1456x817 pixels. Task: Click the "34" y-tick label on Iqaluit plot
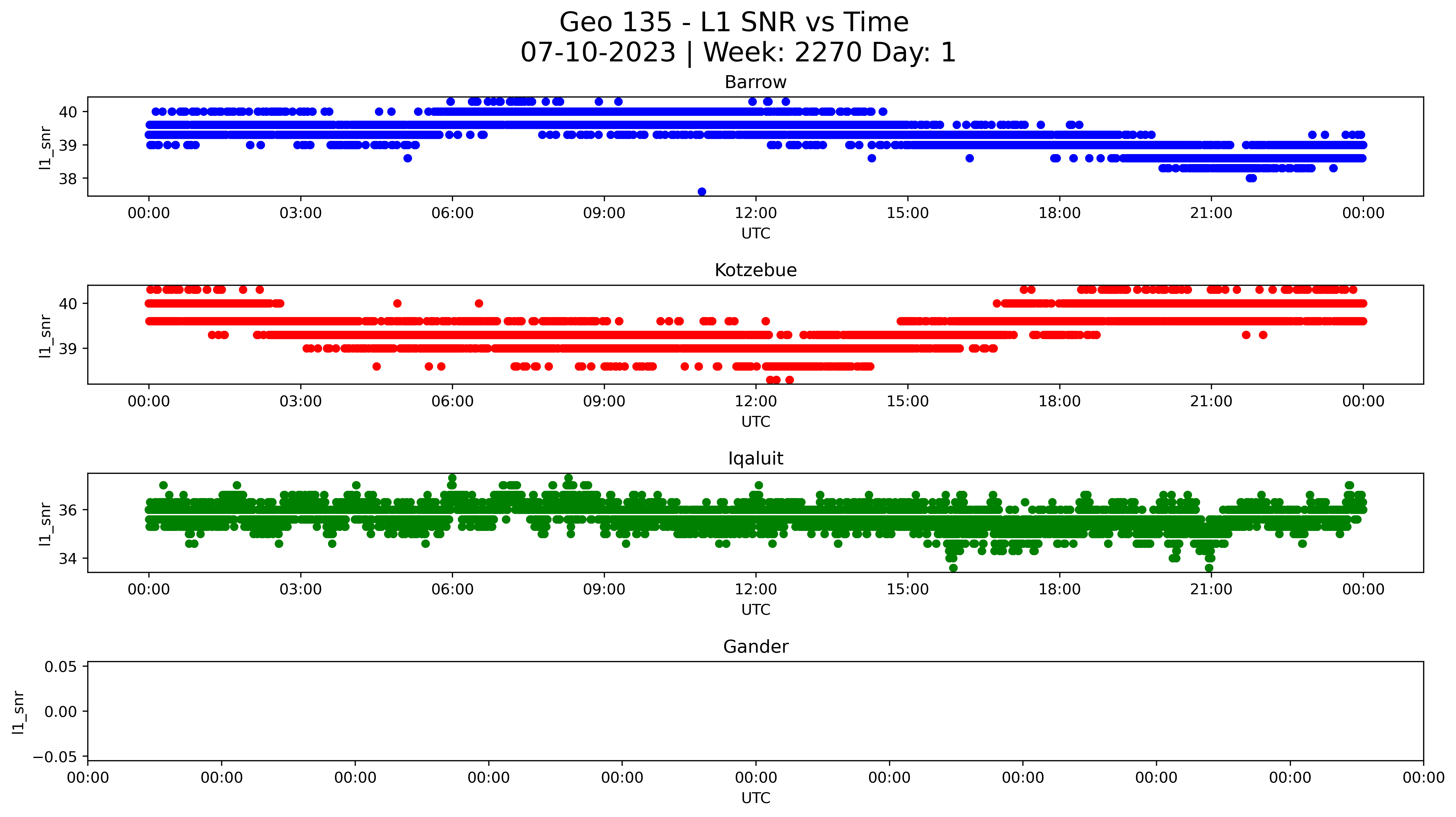click(x=68, y=559)
